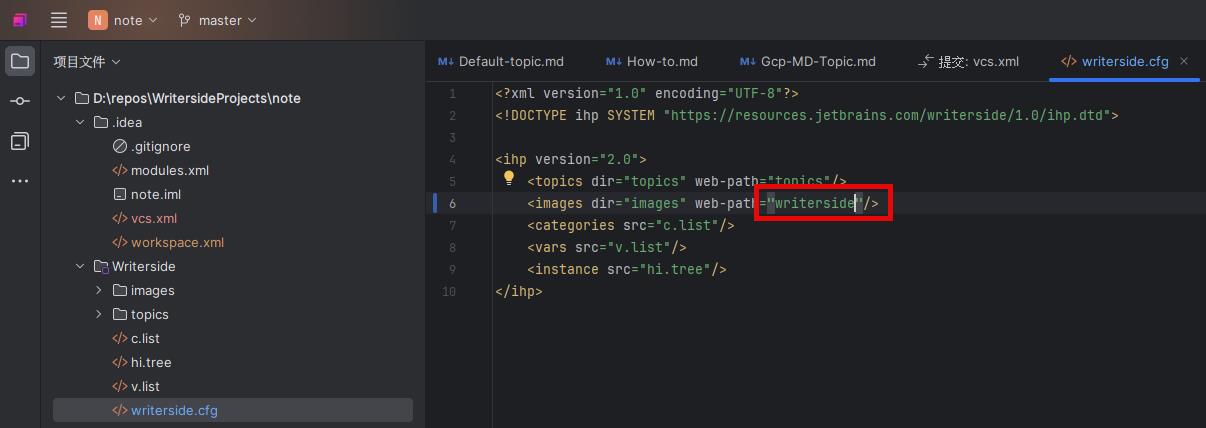The image size is (1206, 428).
Task: Collapse the D:\repos\WritersideProjects\note root node
Action: click(x=62, y=98)
